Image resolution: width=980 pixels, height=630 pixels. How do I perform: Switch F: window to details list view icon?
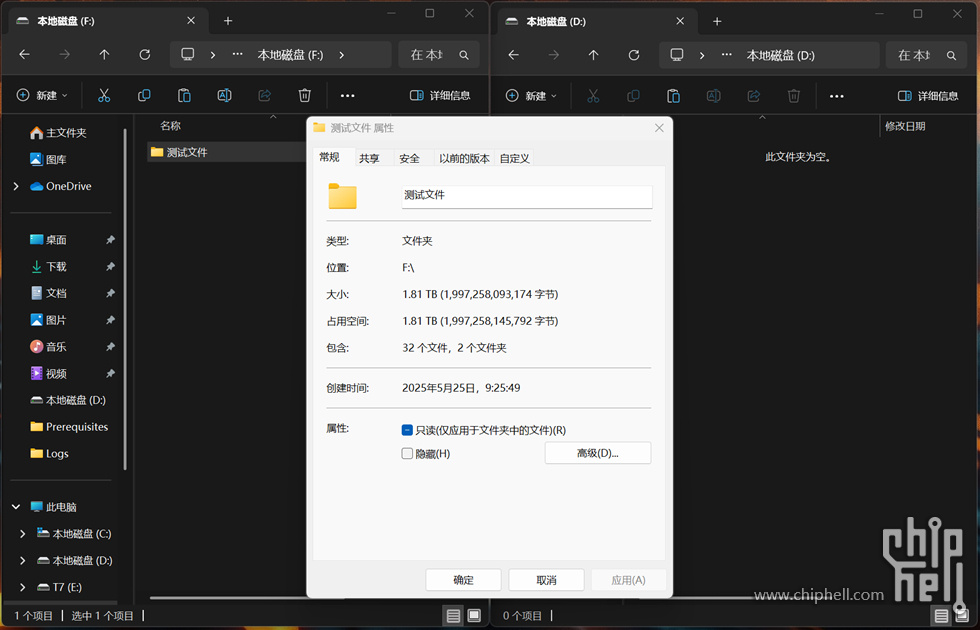(453, 616)
